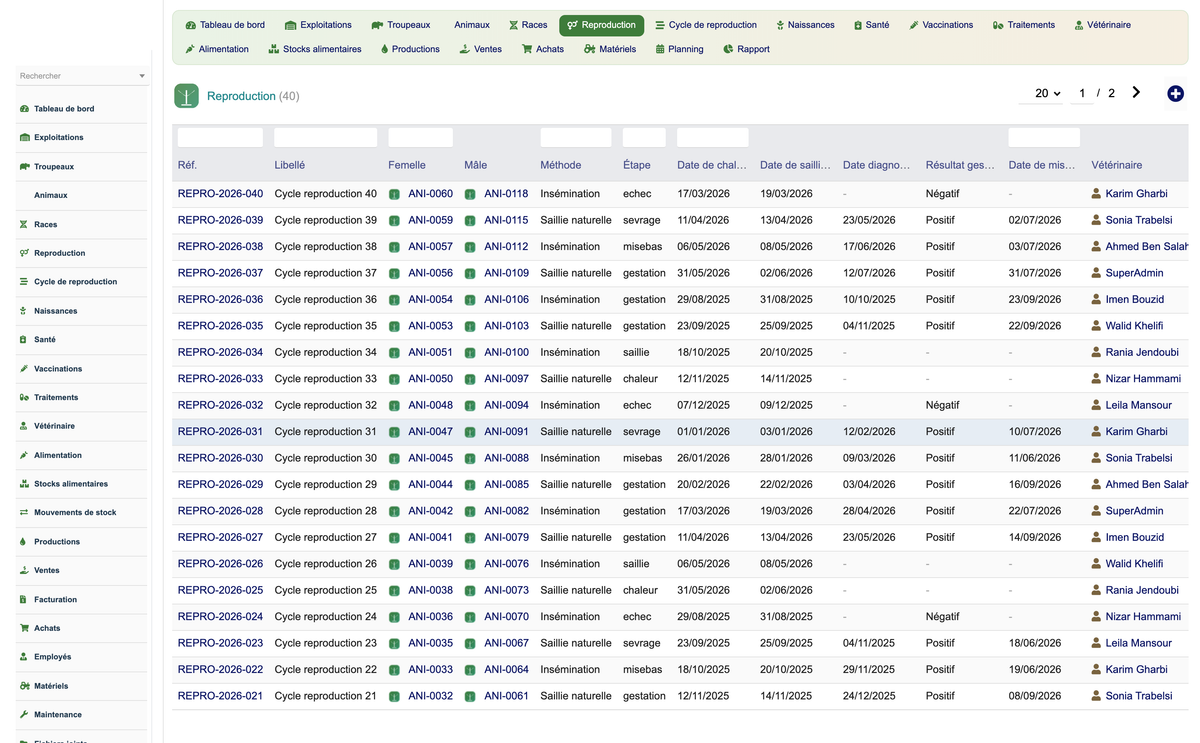Open Animaux in the sidebar

[x=51, y=195]
